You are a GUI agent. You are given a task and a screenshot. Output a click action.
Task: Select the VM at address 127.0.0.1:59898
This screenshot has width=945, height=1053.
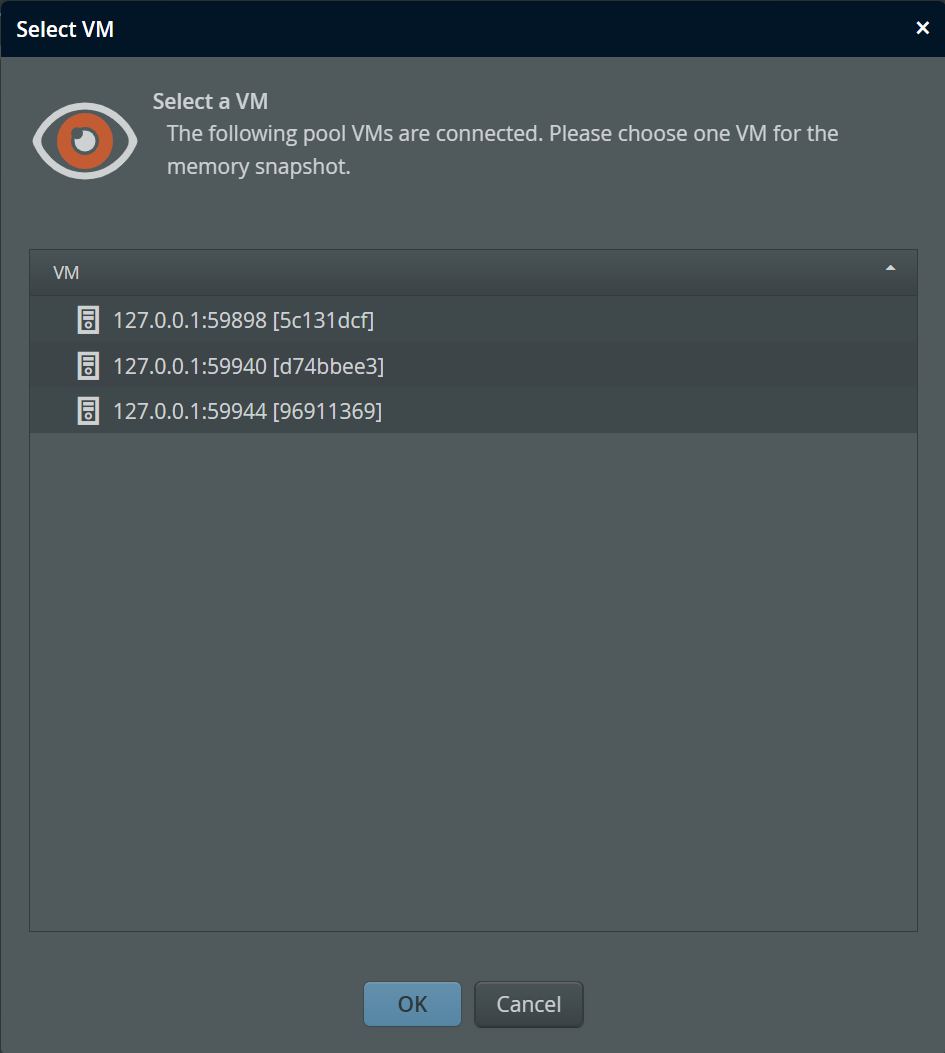tap(190, 320)
